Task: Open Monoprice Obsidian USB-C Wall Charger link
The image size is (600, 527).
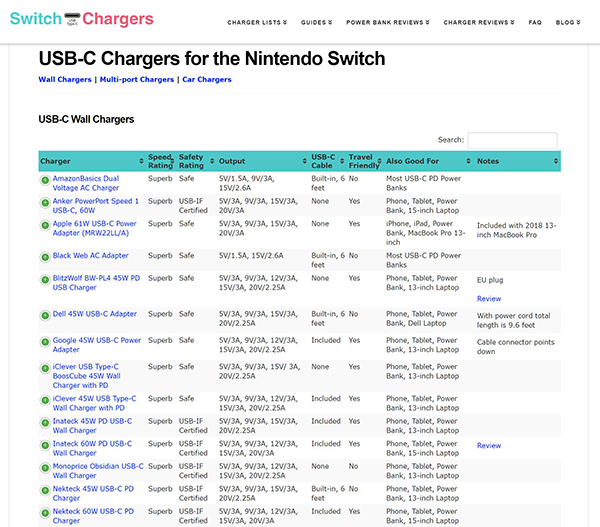Action: tap(98, 471)
